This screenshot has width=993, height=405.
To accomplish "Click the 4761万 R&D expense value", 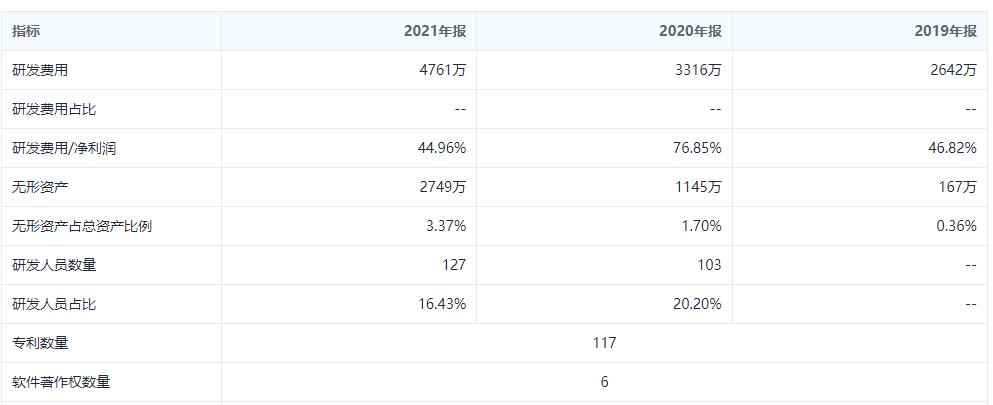I will (x=444, y=70).
